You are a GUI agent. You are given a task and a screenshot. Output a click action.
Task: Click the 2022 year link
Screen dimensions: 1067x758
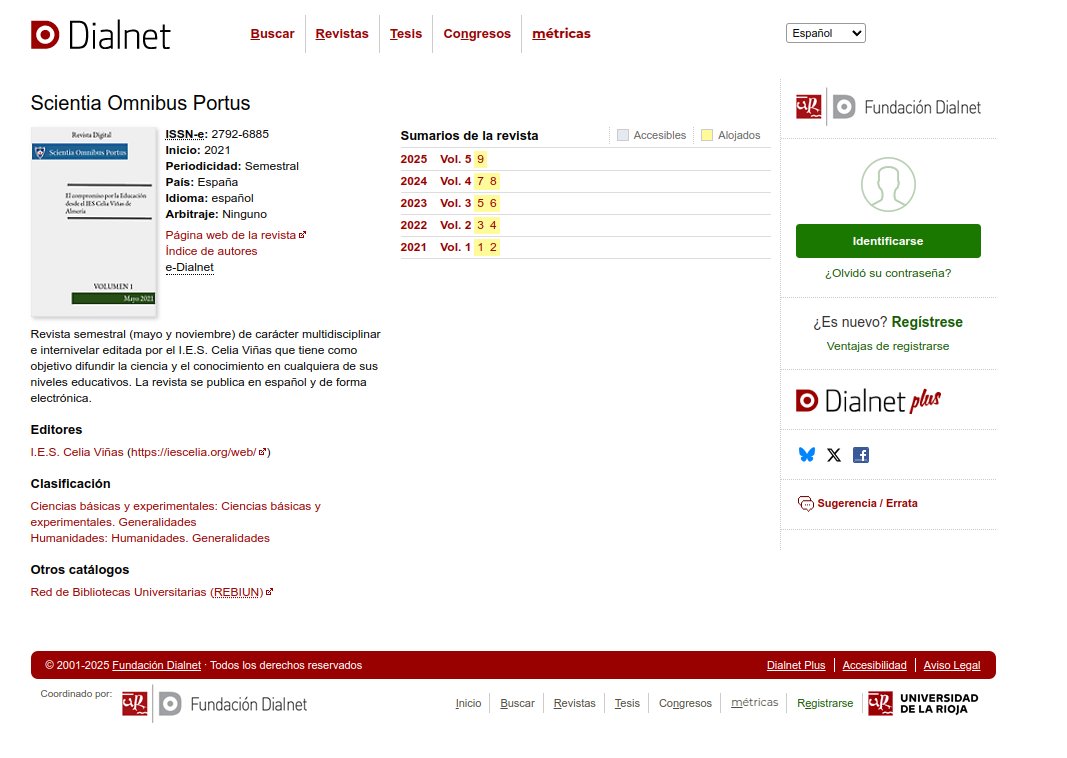[414, 225]
